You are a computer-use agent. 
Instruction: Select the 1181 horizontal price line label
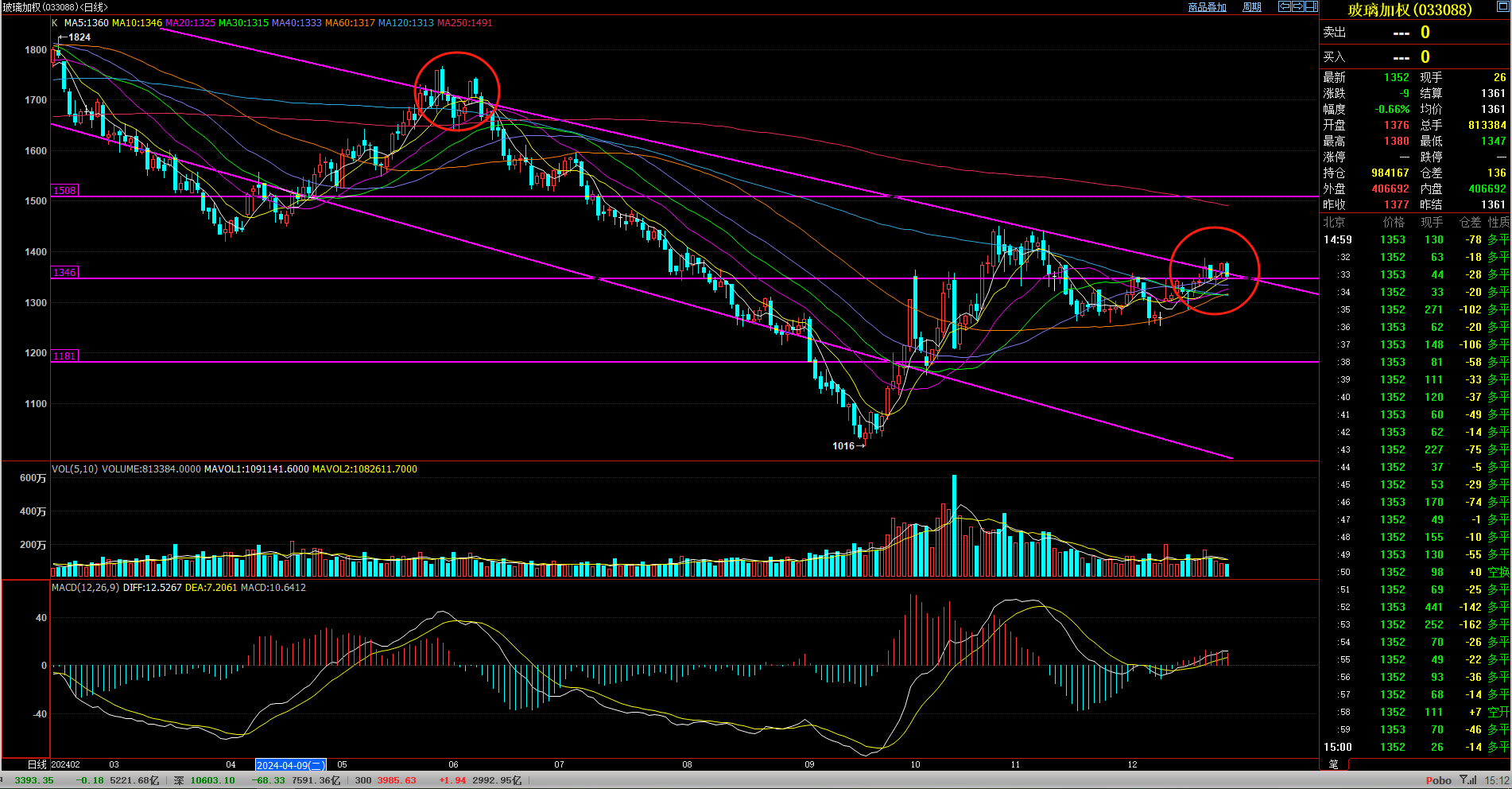64,356
